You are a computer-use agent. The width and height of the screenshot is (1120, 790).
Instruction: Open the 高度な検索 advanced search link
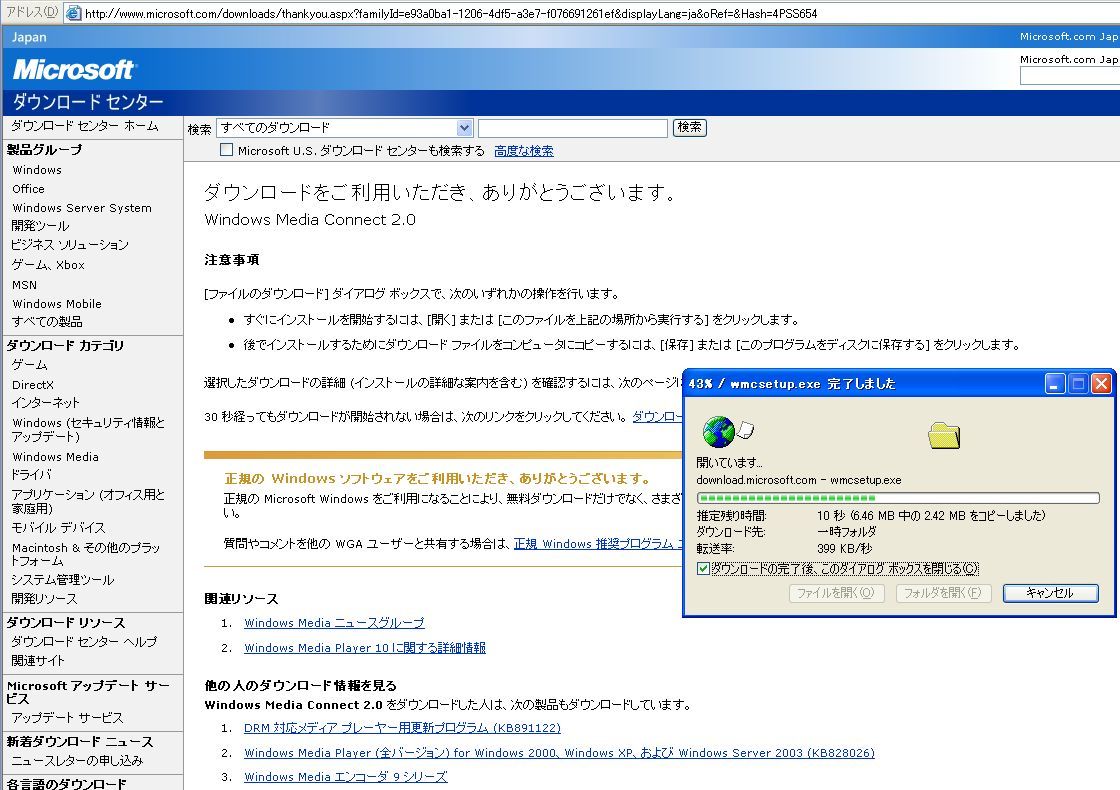pos(524,151)
